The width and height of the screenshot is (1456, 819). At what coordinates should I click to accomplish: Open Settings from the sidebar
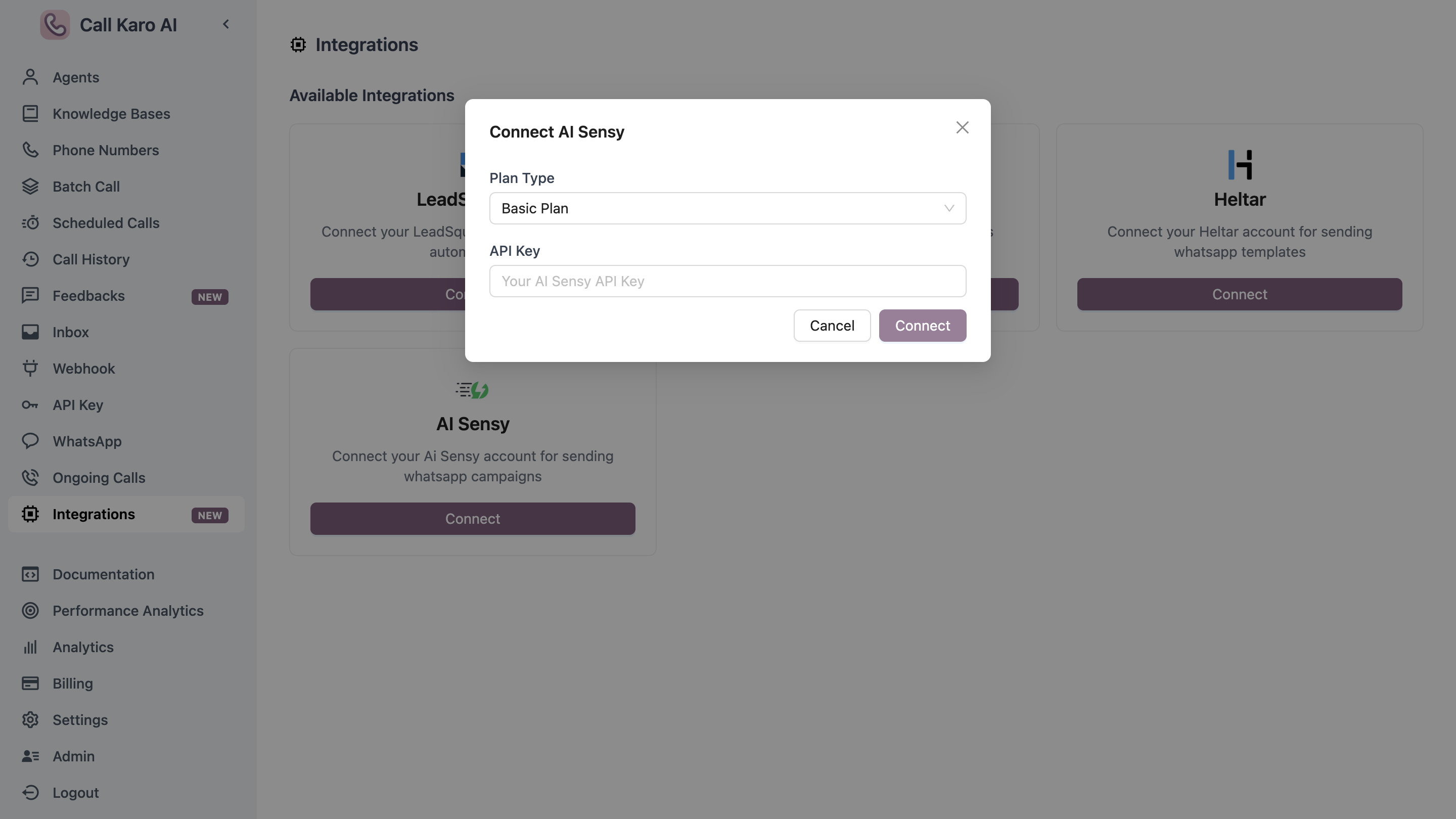[x=80, y=719]
